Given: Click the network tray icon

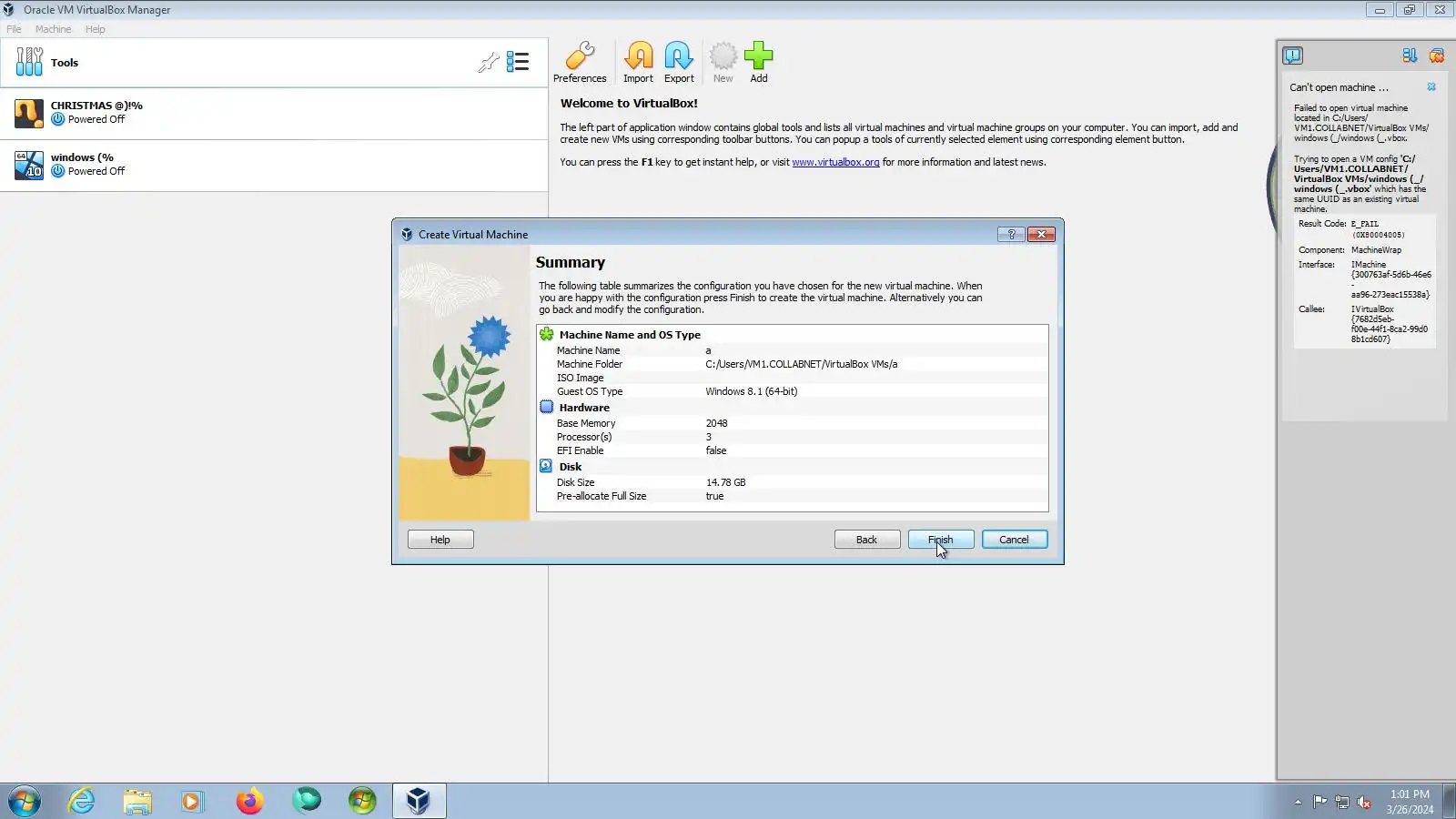Looking at the screenshot, I should (x=1342, y=803).
